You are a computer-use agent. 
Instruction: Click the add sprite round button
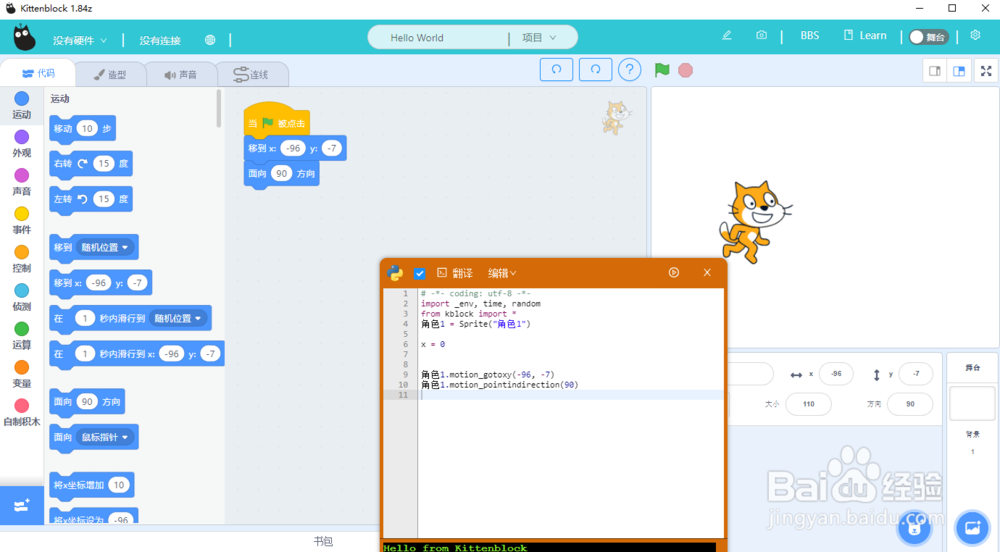915,528
